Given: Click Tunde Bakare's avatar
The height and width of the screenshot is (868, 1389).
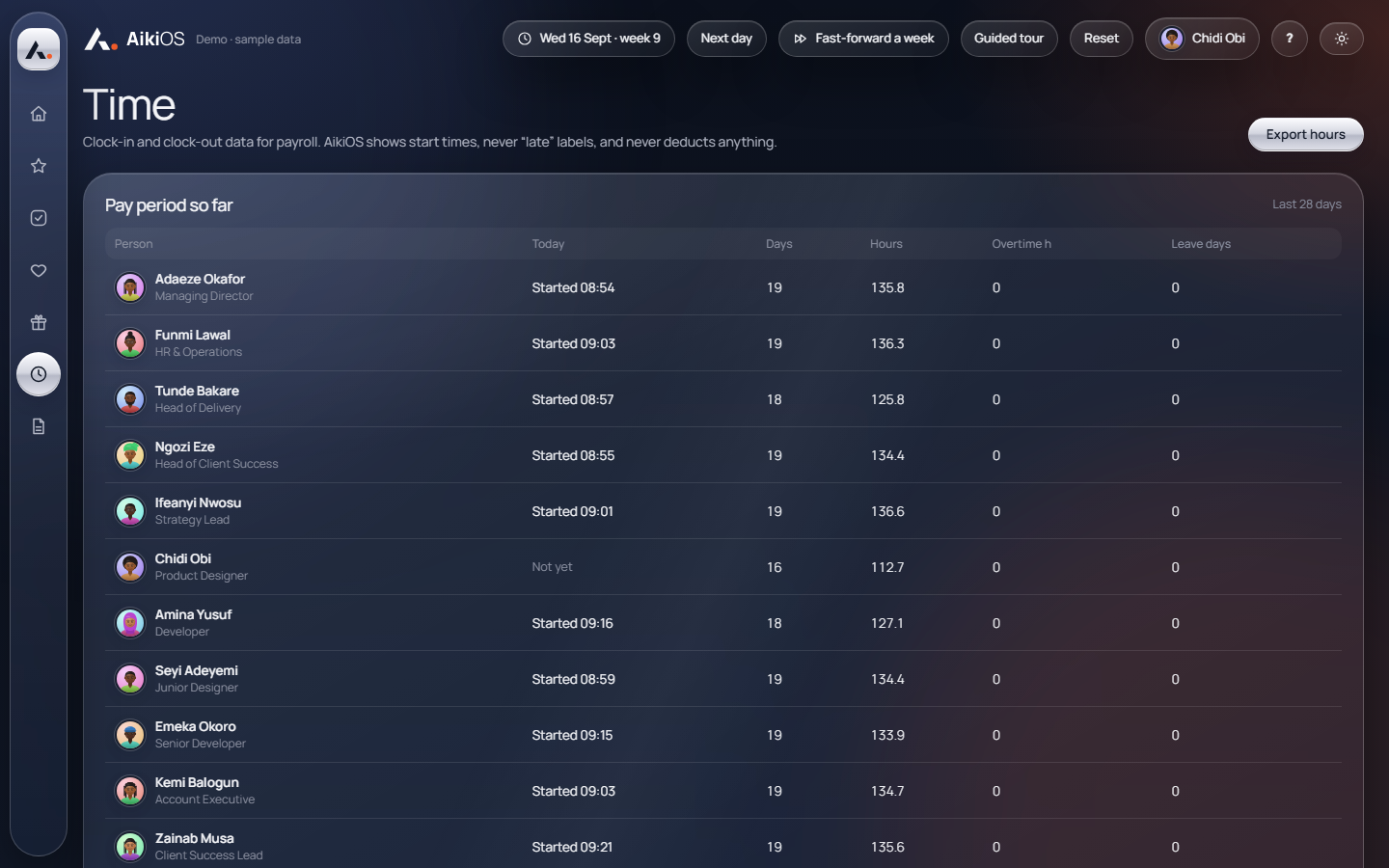Looking at the screenshot, I should click(x=130, y=399).
